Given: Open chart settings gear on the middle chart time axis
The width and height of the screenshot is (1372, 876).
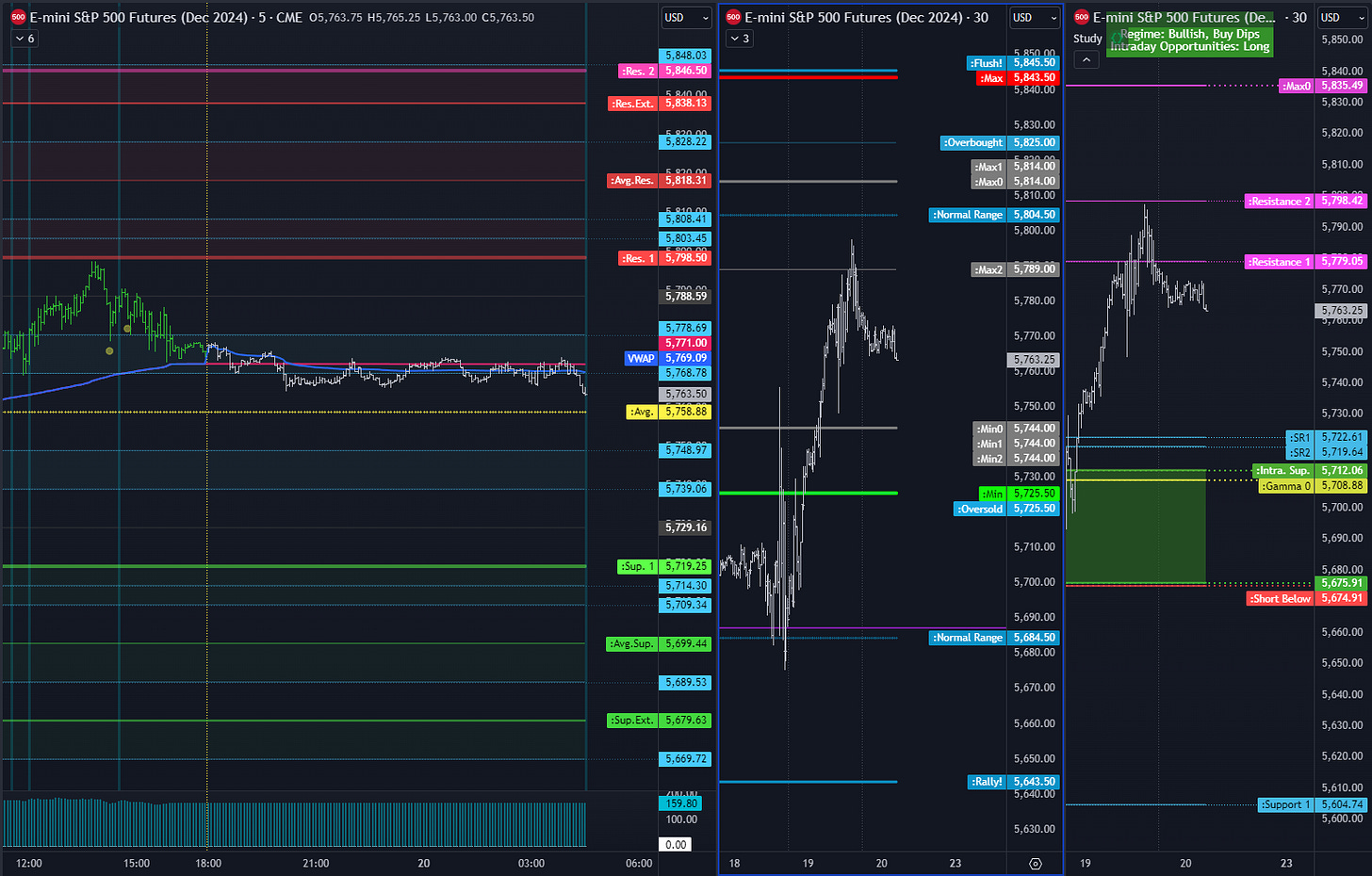Looking at the screenshot, I should [x=1035, y=864].
